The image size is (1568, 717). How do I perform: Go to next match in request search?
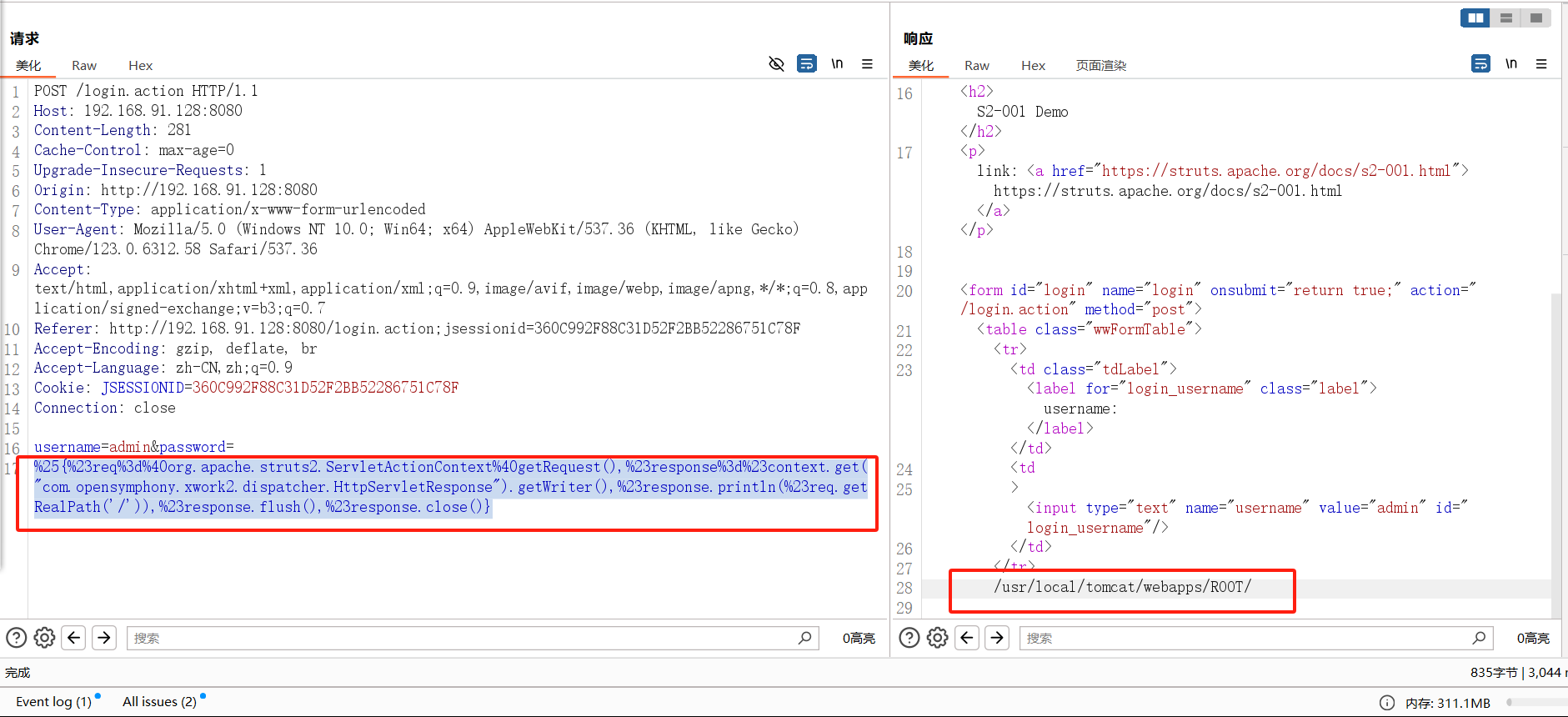pos(104,638)
